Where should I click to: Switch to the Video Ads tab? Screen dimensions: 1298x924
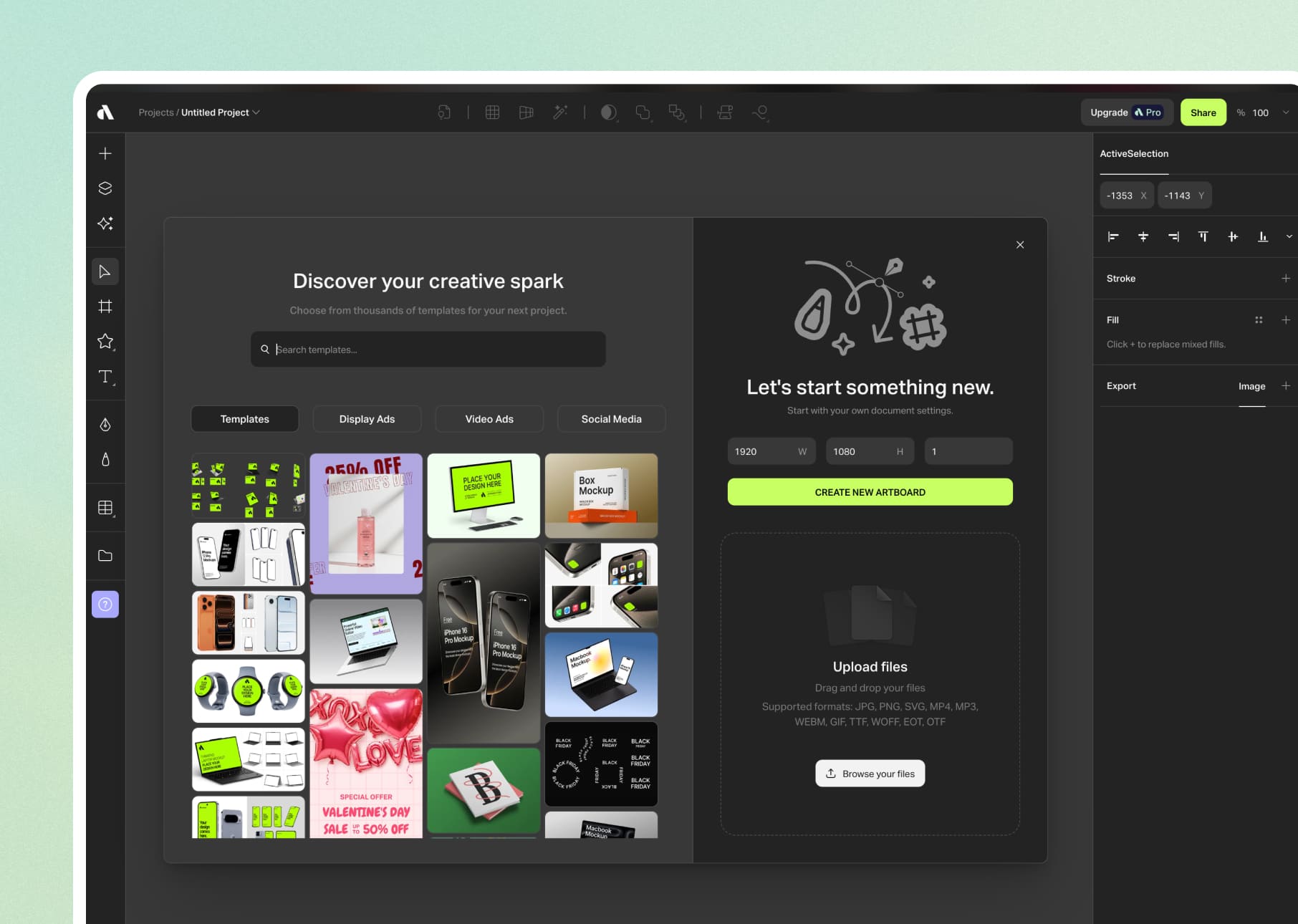[x=489, y=419]
